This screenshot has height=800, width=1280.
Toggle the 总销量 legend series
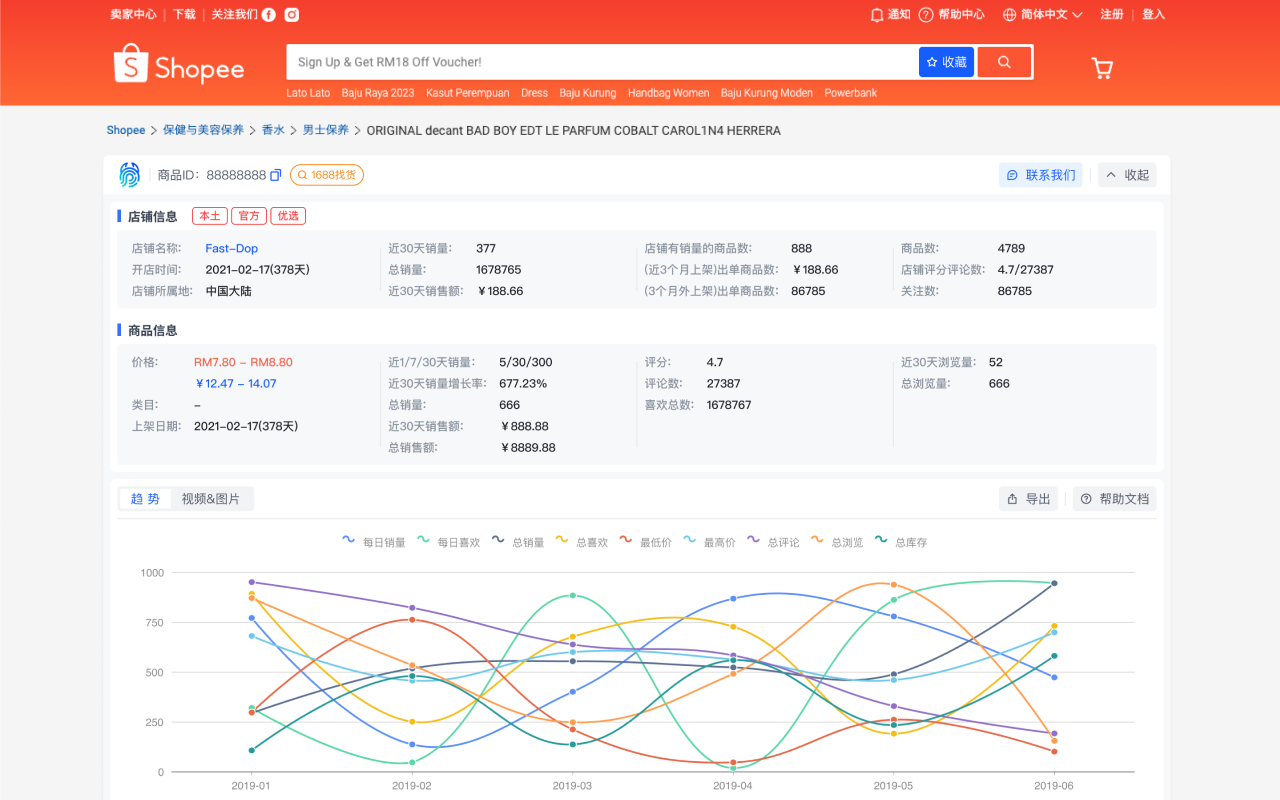click(x=518, y=542)
